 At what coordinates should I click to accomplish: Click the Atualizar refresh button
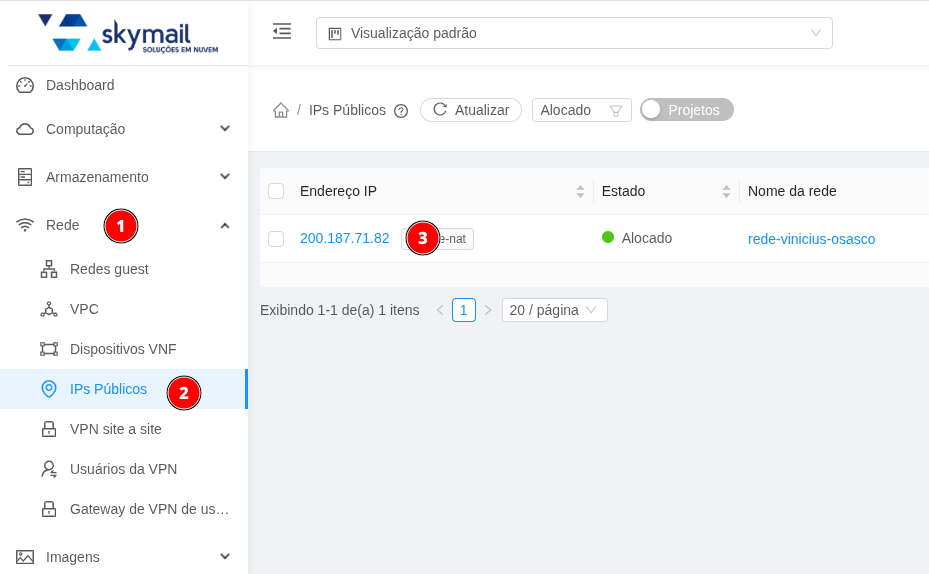point(471,110)
